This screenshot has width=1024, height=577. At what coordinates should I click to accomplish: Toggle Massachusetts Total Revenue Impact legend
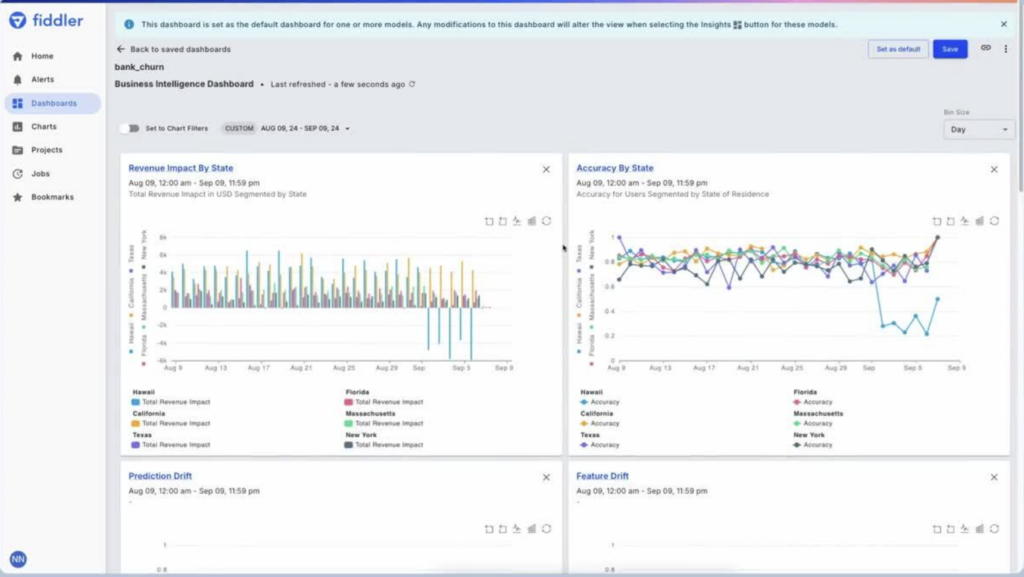(x=384, y=424)
